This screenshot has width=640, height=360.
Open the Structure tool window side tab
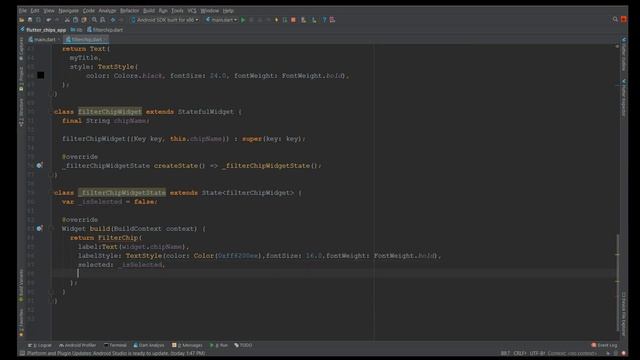tap(21, 113)
